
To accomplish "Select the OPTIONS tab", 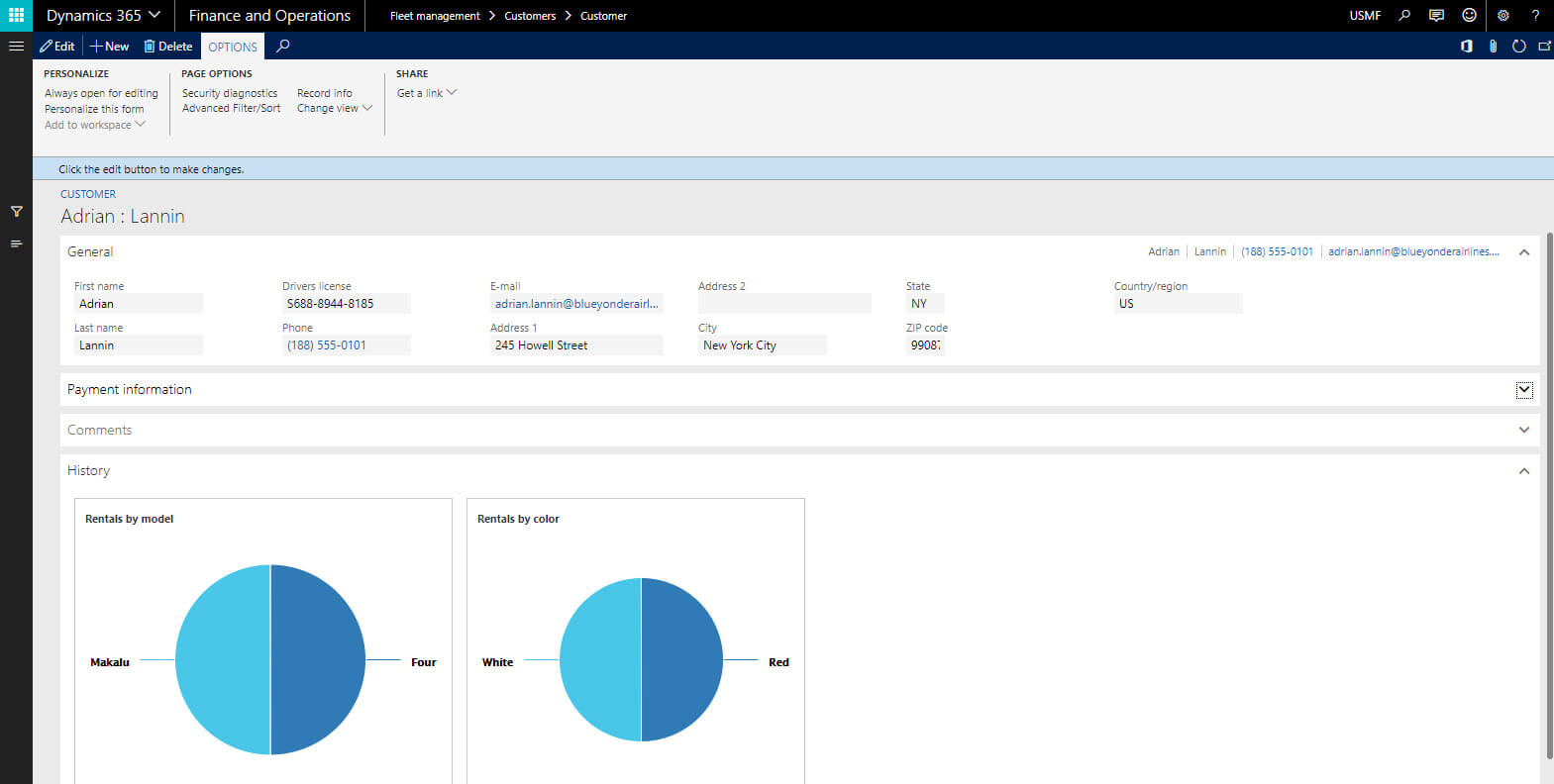I will click(233, 47).
